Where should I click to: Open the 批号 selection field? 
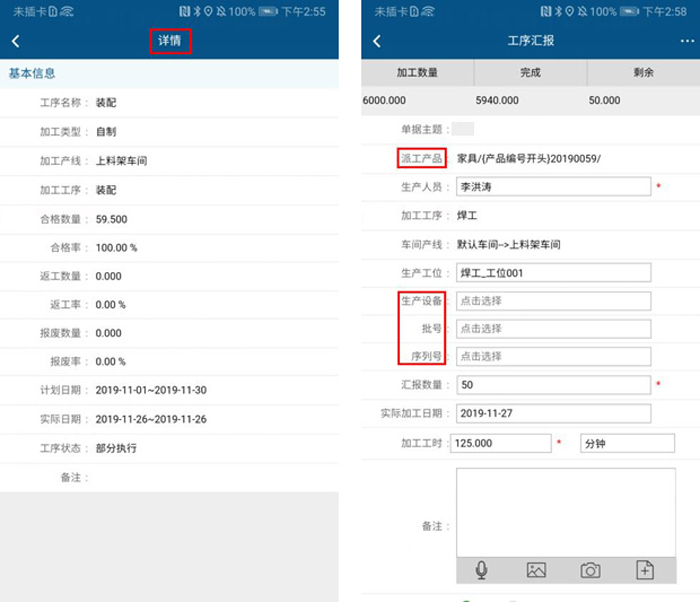[553, 329]
